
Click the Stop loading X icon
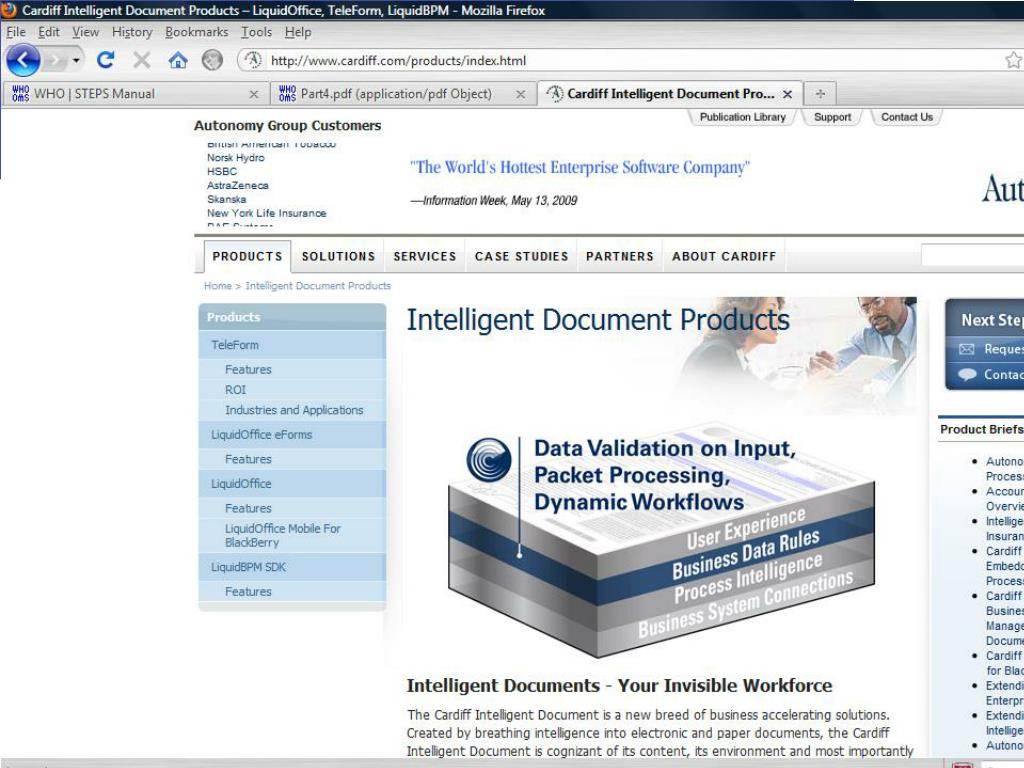click(x=142, y=60)
